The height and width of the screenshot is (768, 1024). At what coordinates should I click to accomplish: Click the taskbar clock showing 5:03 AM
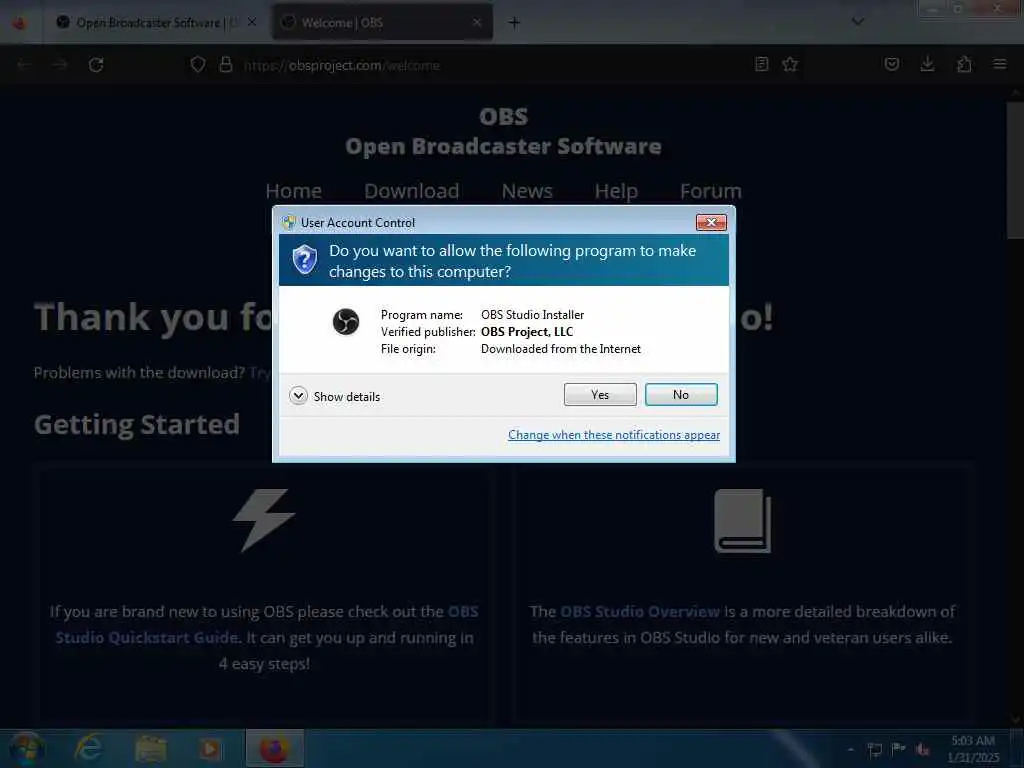pyautogui.click(x=973, y=748)
